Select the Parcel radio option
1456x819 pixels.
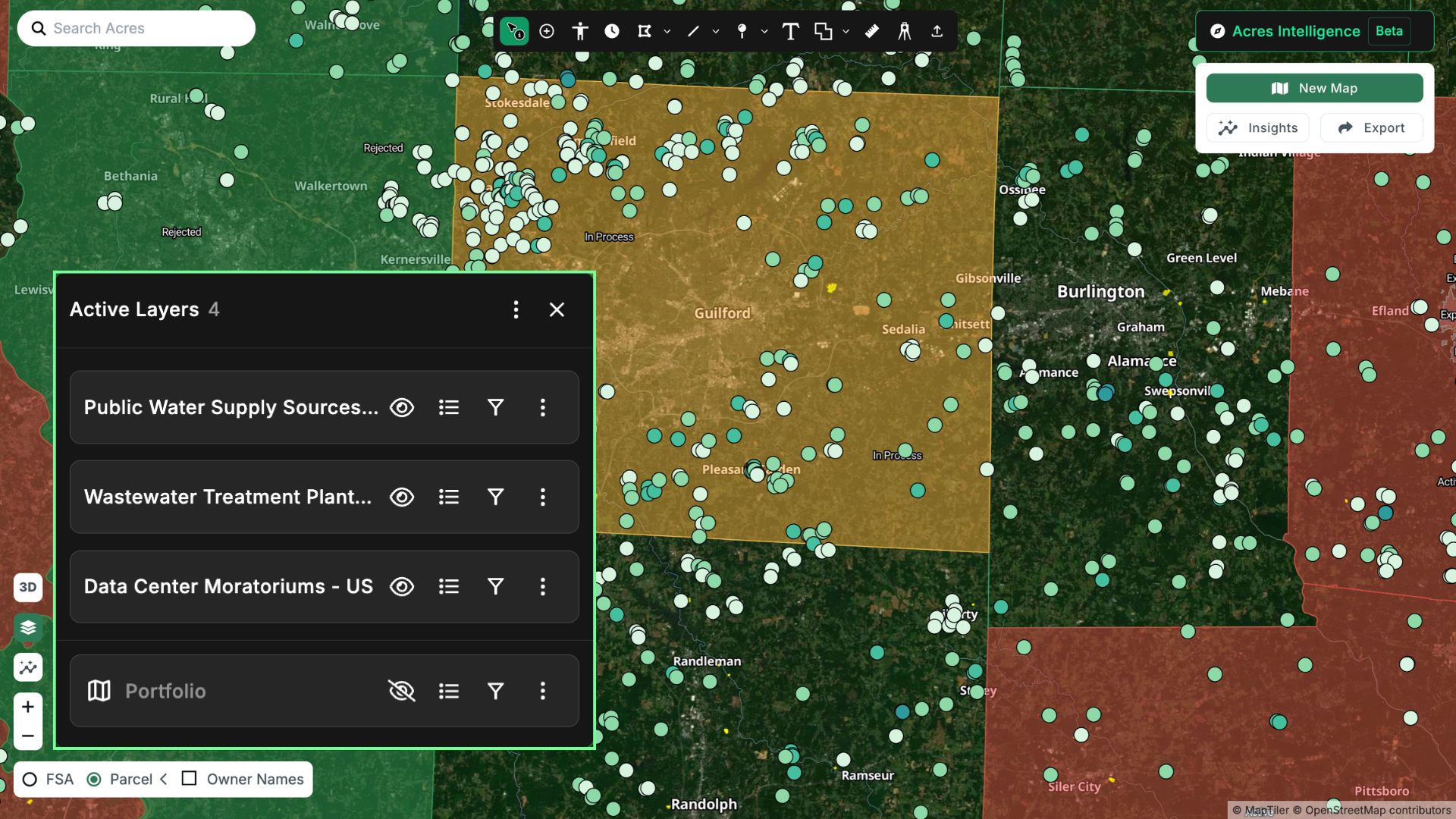tap(94, 780)
